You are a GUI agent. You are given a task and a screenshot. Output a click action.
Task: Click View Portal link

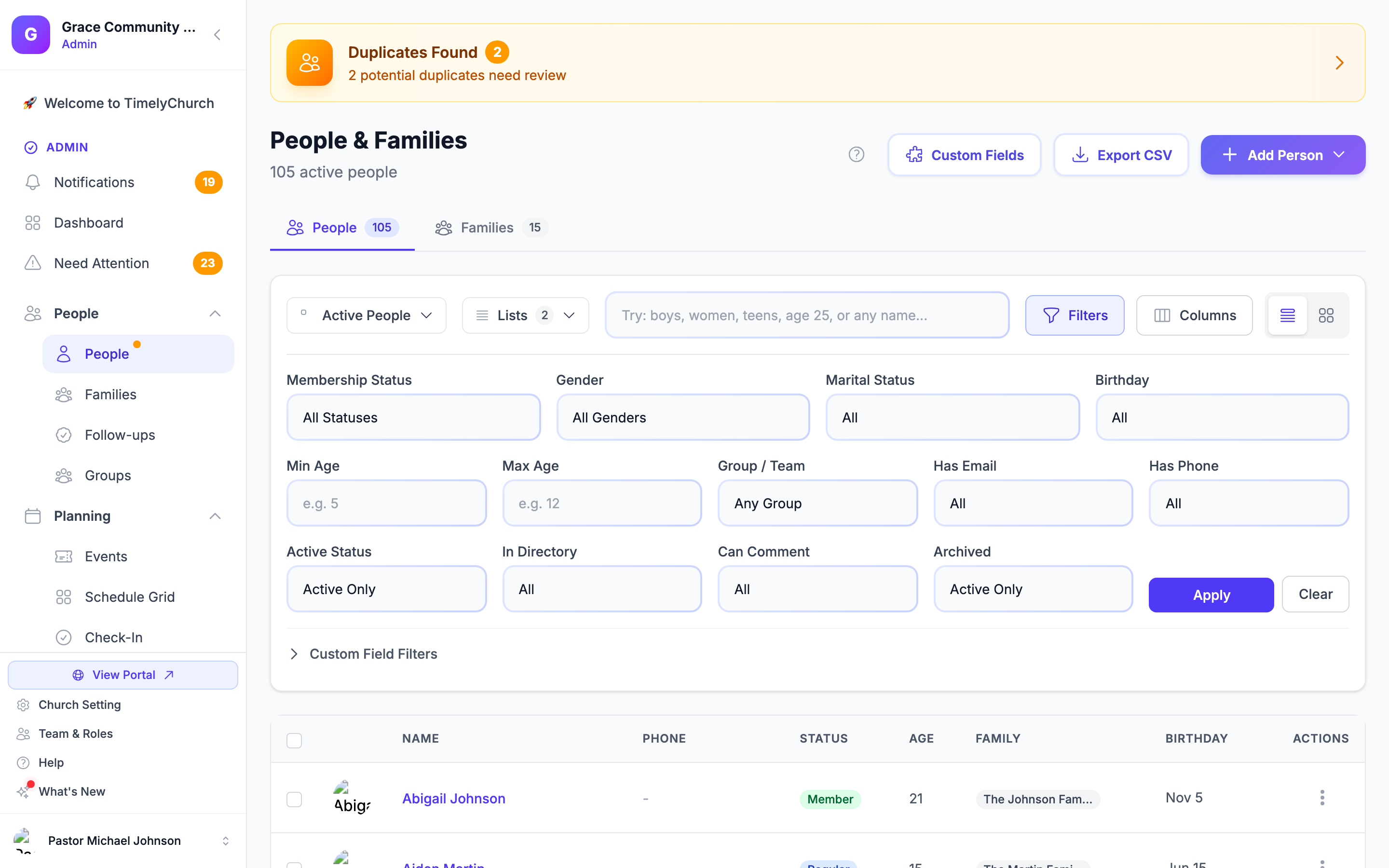pos(123,675)
